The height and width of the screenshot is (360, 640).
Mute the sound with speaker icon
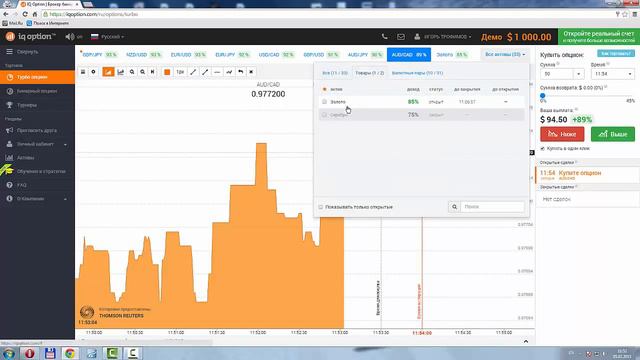click(70, 37)
